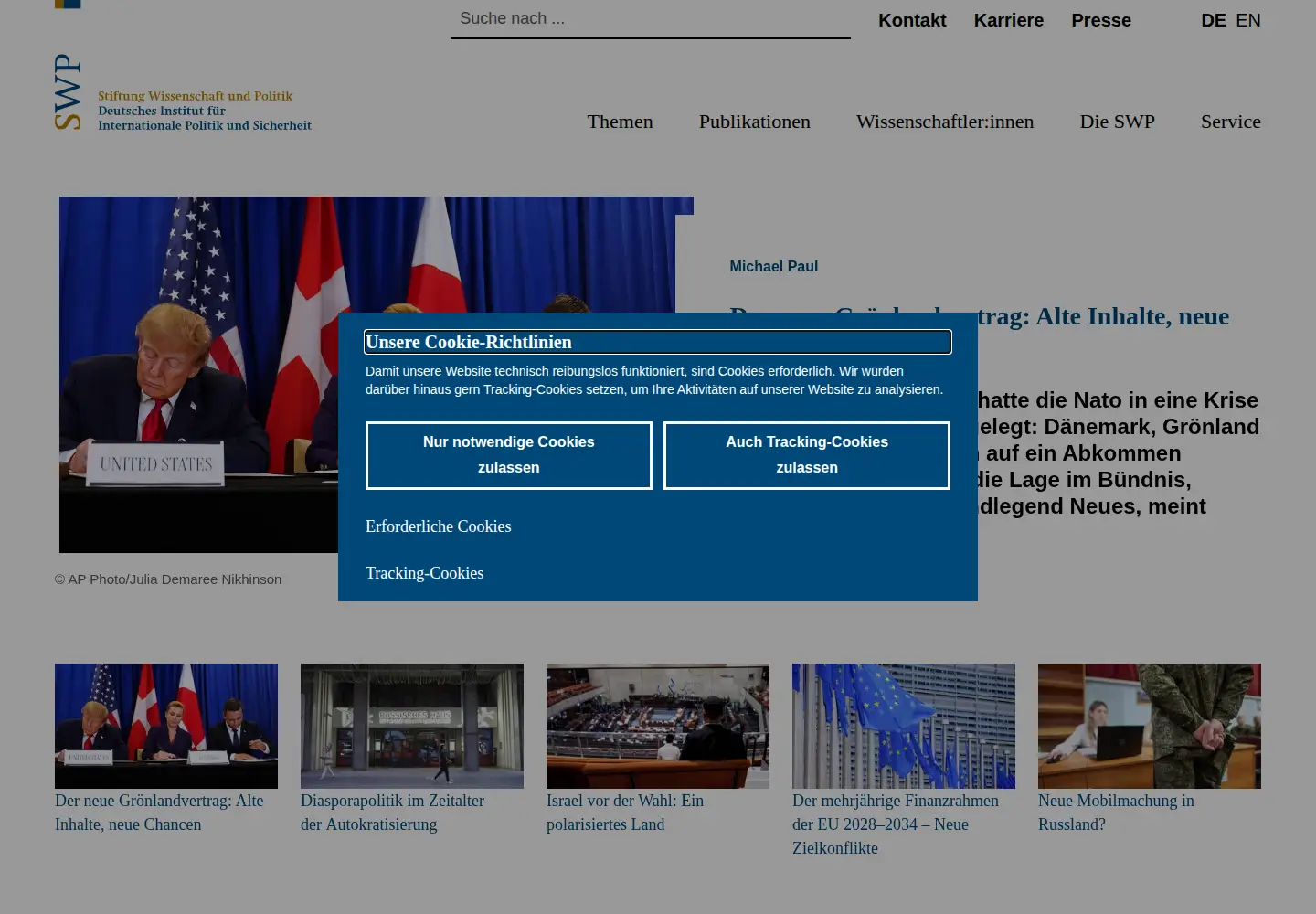1316x914 pixels.
Task: Open the Kontakt page
Action: (x=912, y=20)
